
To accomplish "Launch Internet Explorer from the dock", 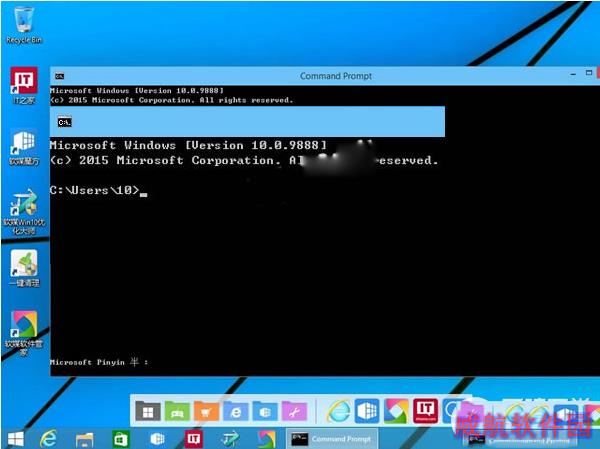I will coord(338,411).
